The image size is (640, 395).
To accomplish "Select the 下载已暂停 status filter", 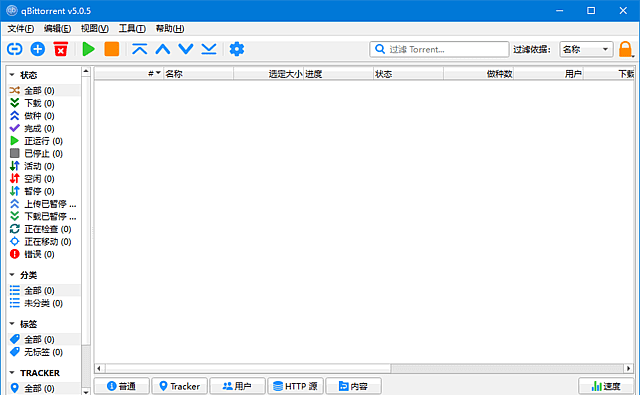I will pyautogui.click(x=44, y=216).
